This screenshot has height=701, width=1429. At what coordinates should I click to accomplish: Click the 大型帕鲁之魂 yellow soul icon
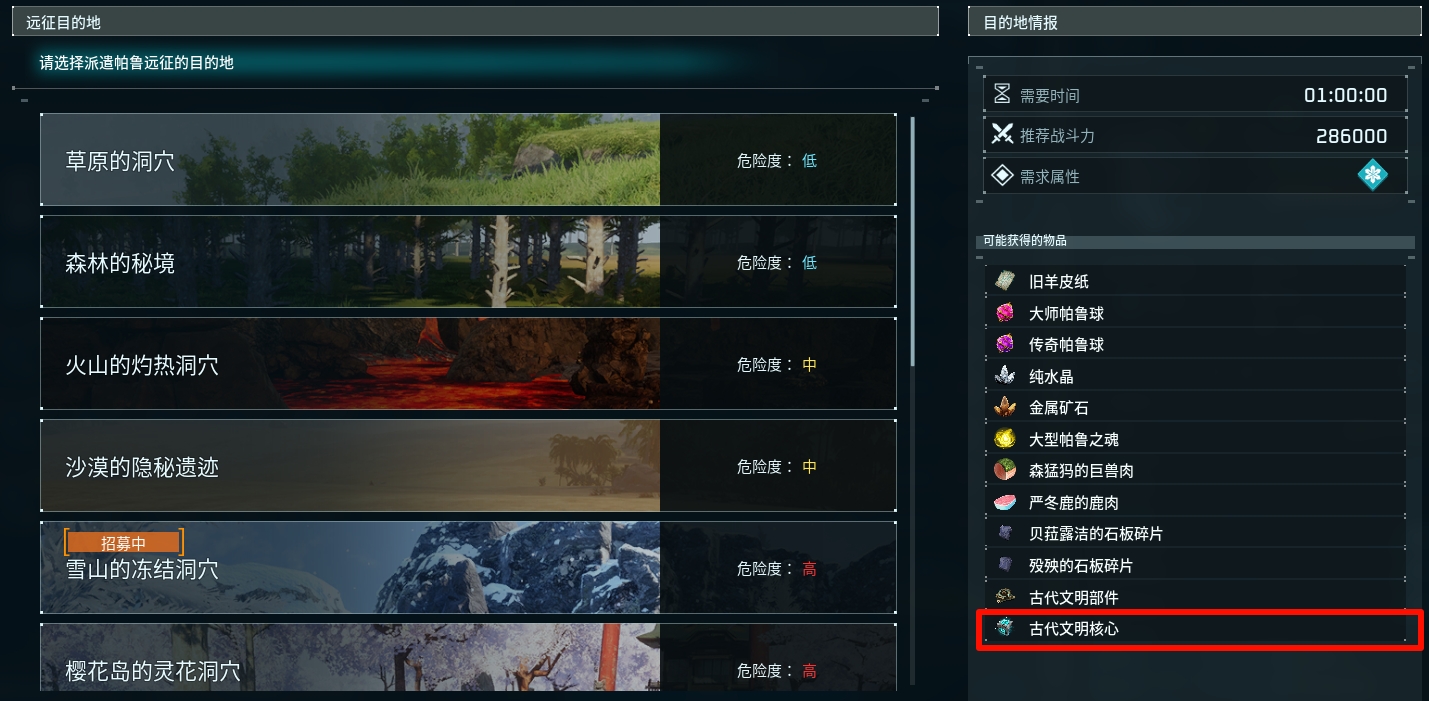point(1005,439)
